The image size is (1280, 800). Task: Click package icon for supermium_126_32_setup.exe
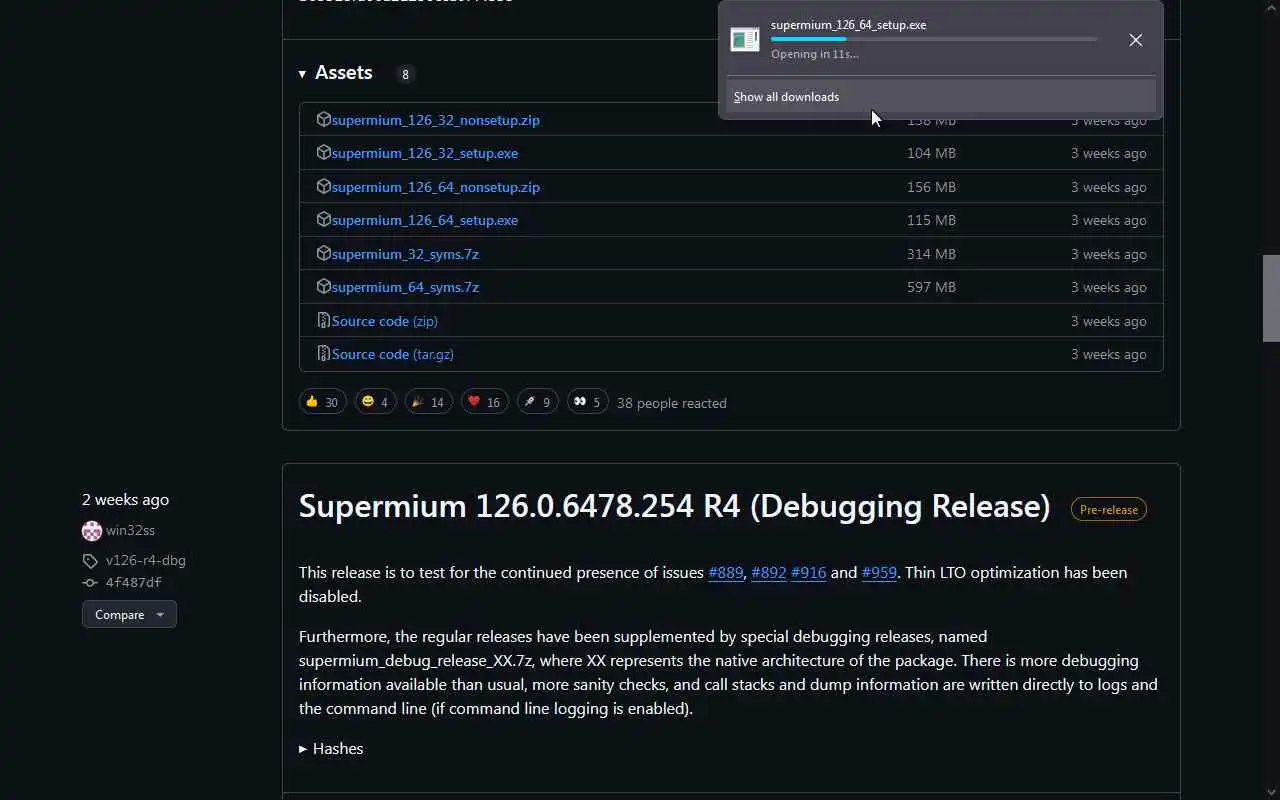(323, 152)
